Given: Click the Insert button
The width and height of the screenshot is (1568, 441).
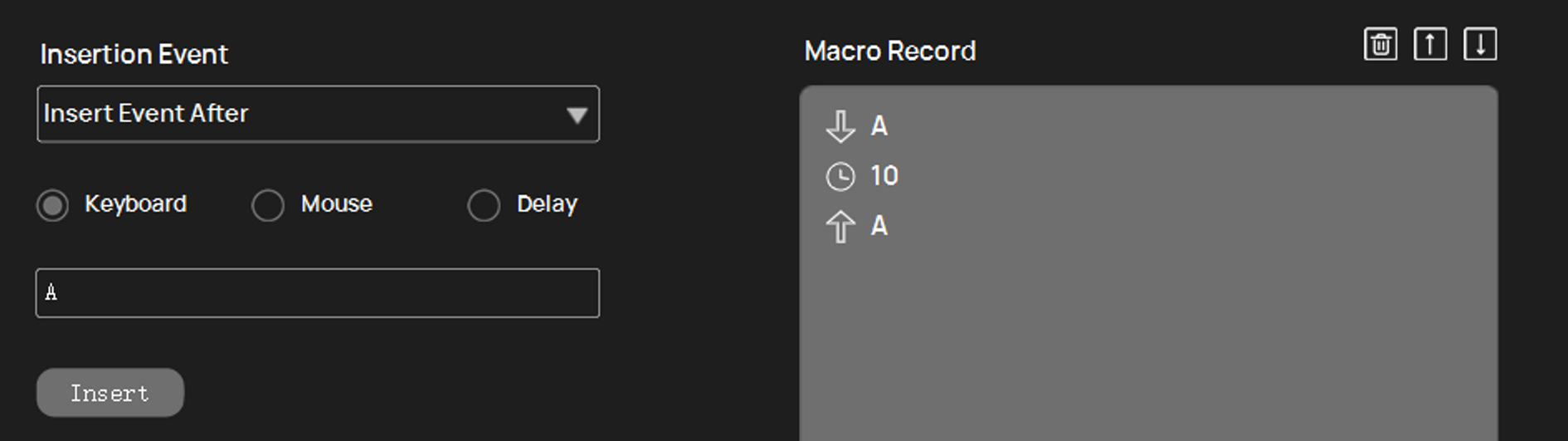Looking at the screenshot, I should coord(110,393).
